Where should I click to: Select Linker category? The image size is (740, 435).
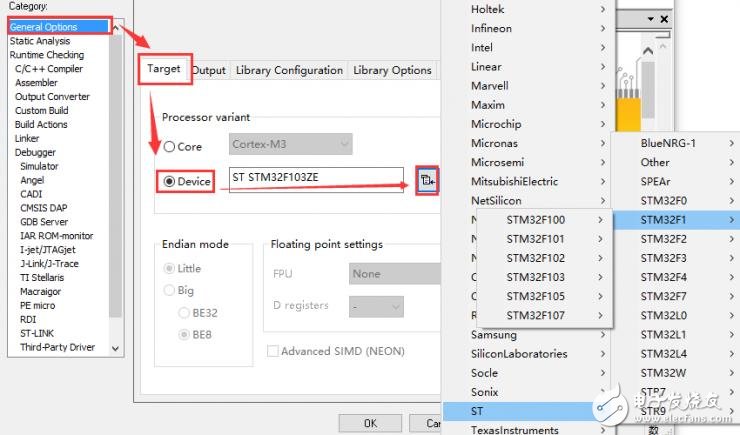tap(27, 138)
